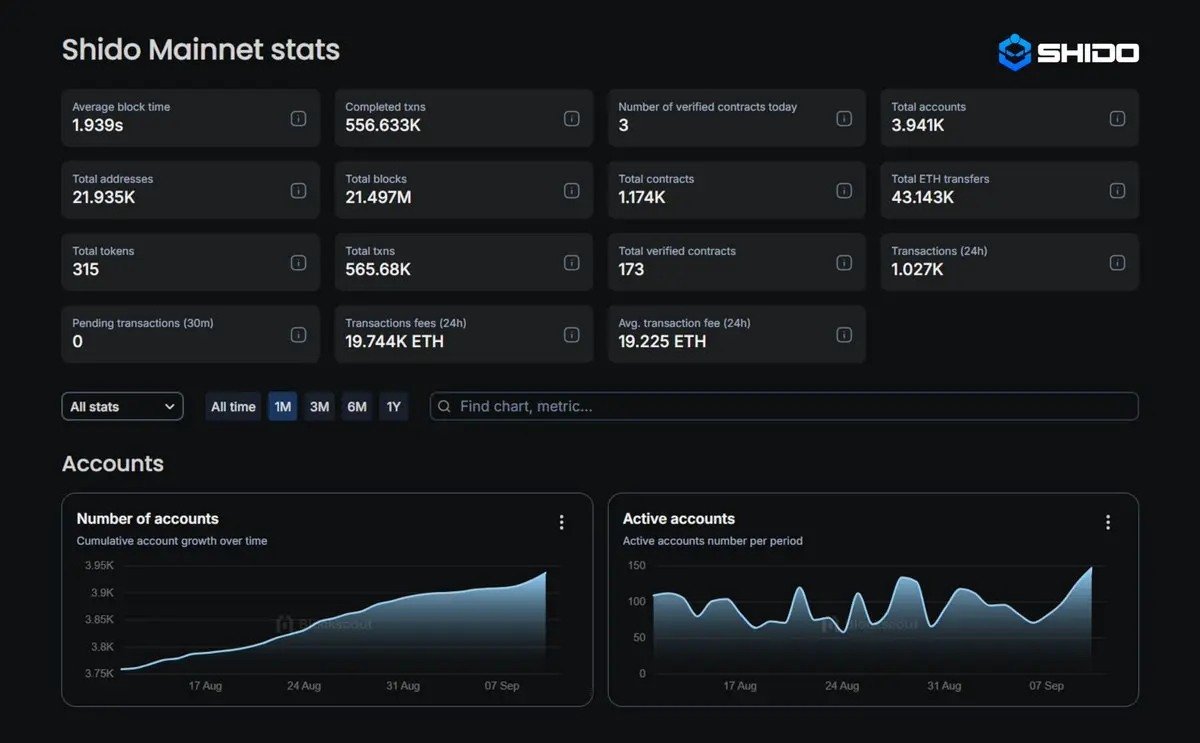
Task: Open options menu for Number of accounts chart
Action: pyautogui.click(x=561, y=522)
